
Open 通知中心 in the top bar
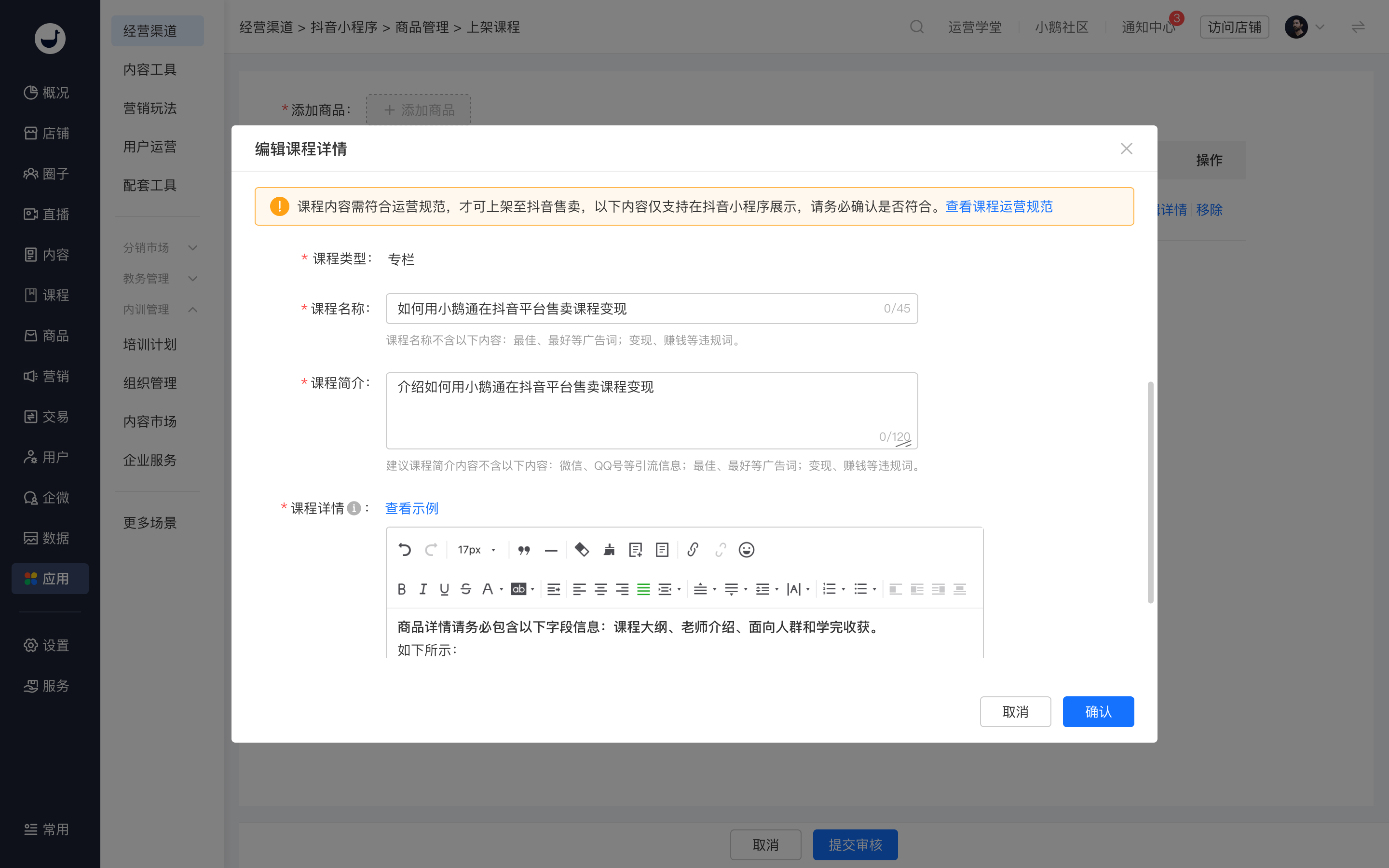(x=1148, y=27)
